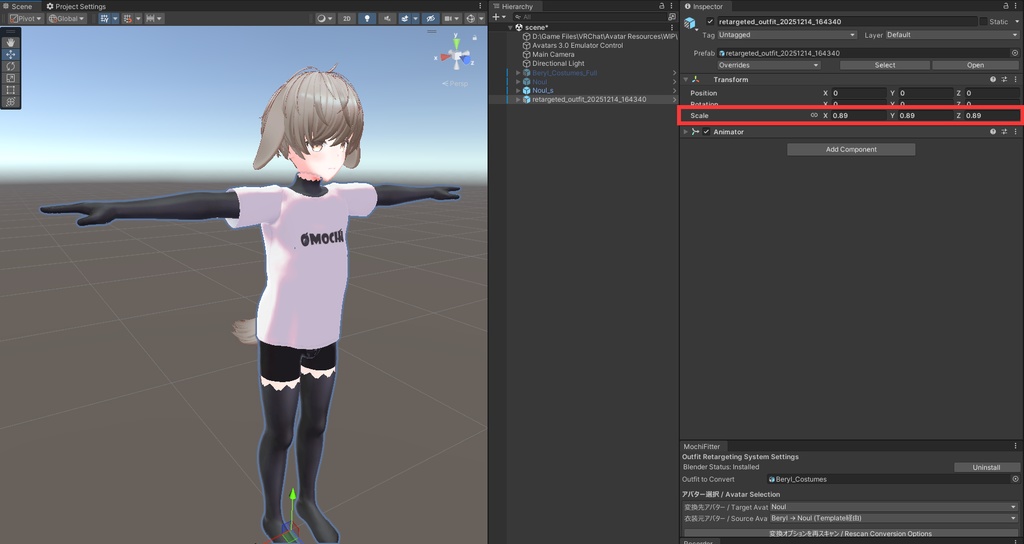1024x544 pixels.
Task: Click the Prefab field object picker circle
Action: pos(1015,53)
